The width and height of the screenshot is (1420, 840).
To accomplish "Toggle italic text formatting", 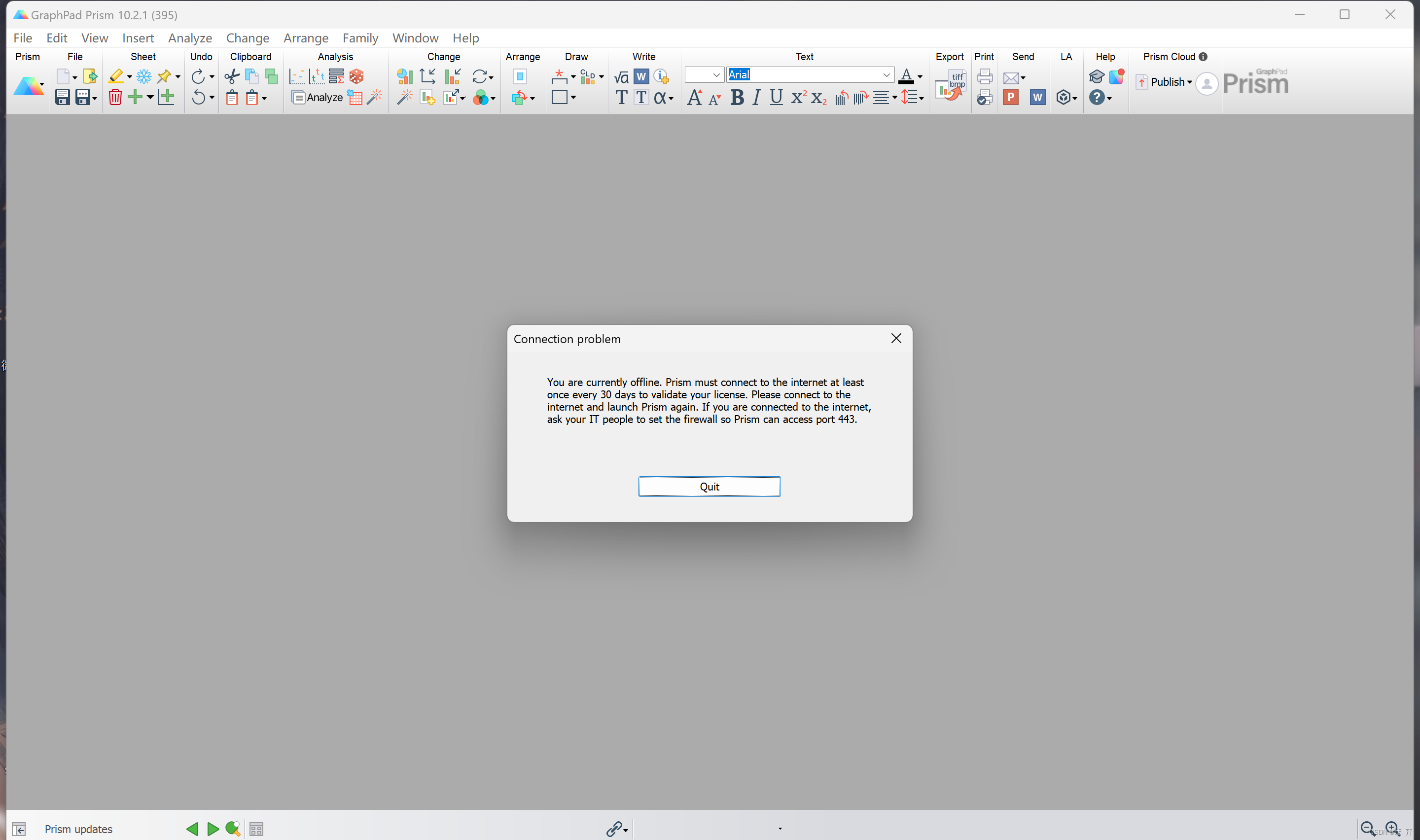I will [756, 97].
